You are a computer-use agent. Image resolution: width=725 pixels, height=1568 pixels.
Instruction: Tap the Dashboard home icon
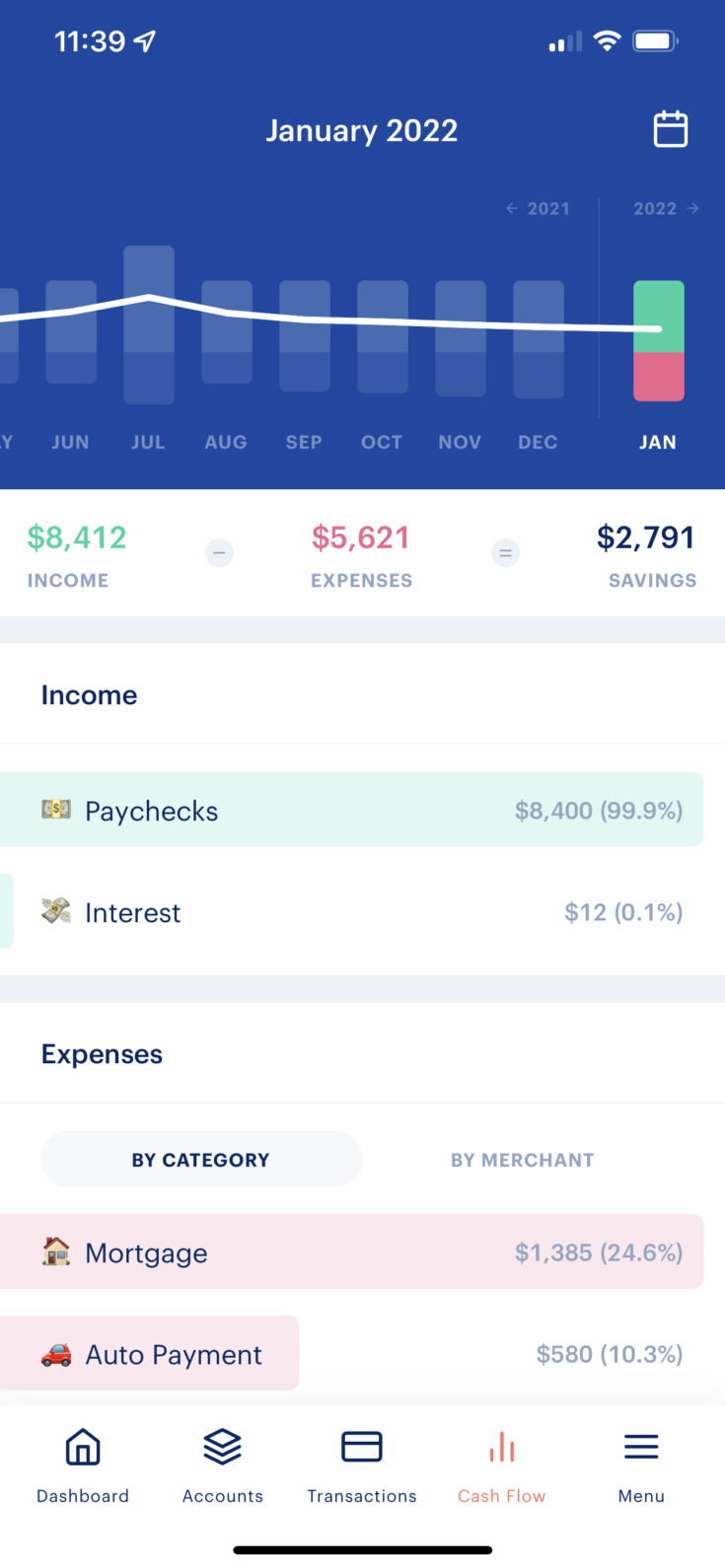83,1447
